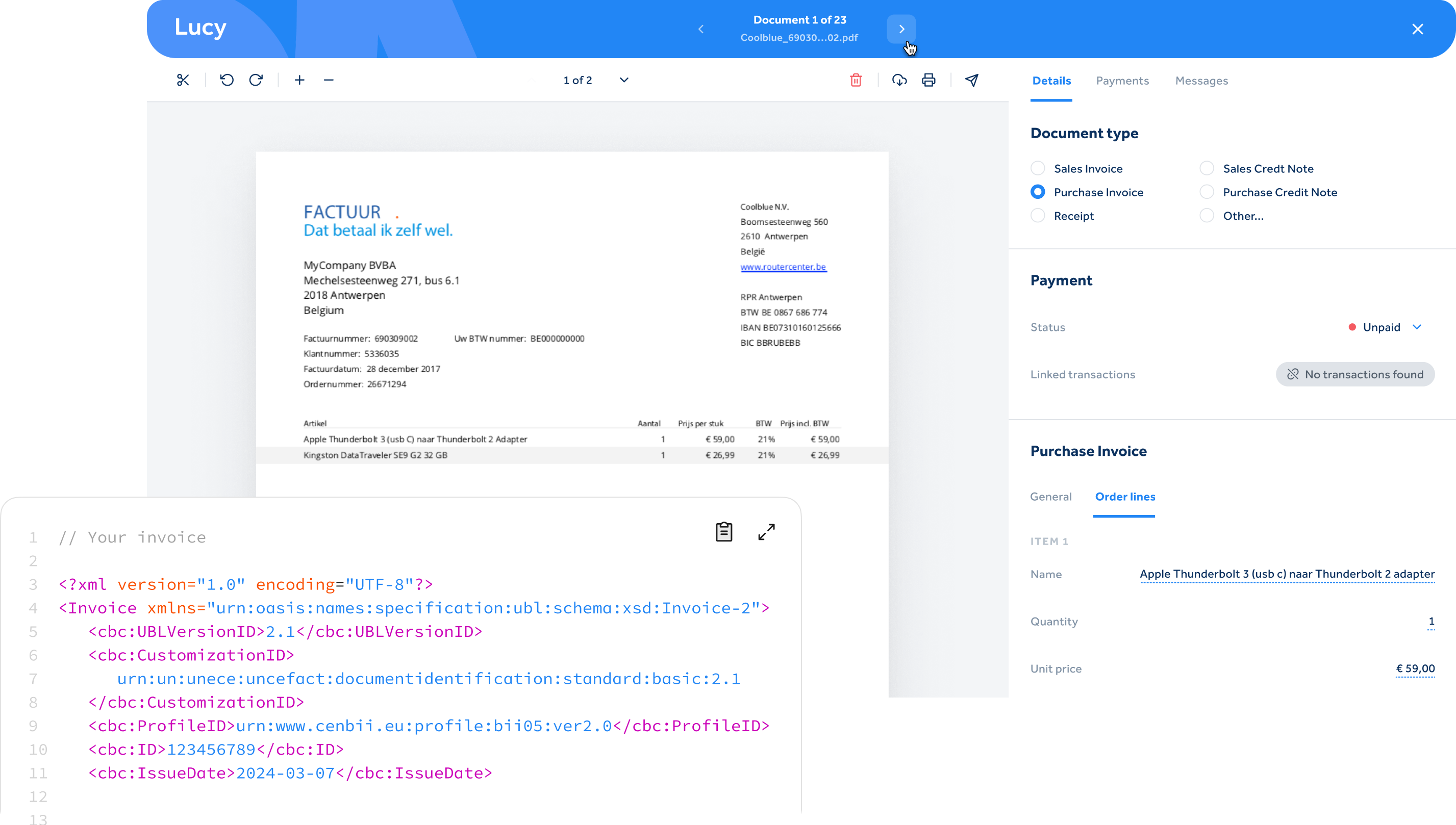The width and height of the screenshot is (1456, 825).
Task: Click the Ordernummer 26671294 text
Action: (355, 384)
